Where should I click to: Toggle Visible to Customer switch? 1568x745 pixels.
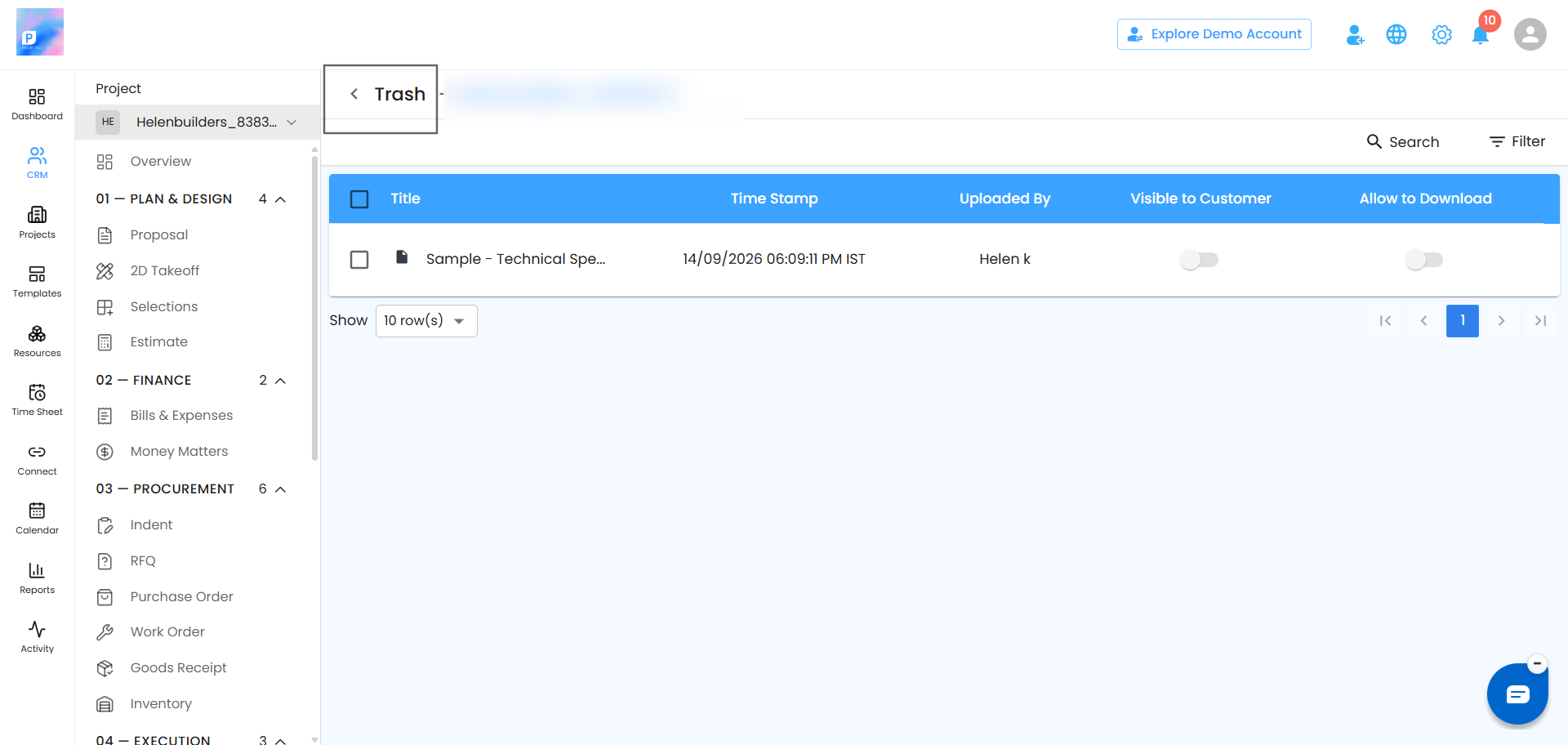coord(1199,260)
